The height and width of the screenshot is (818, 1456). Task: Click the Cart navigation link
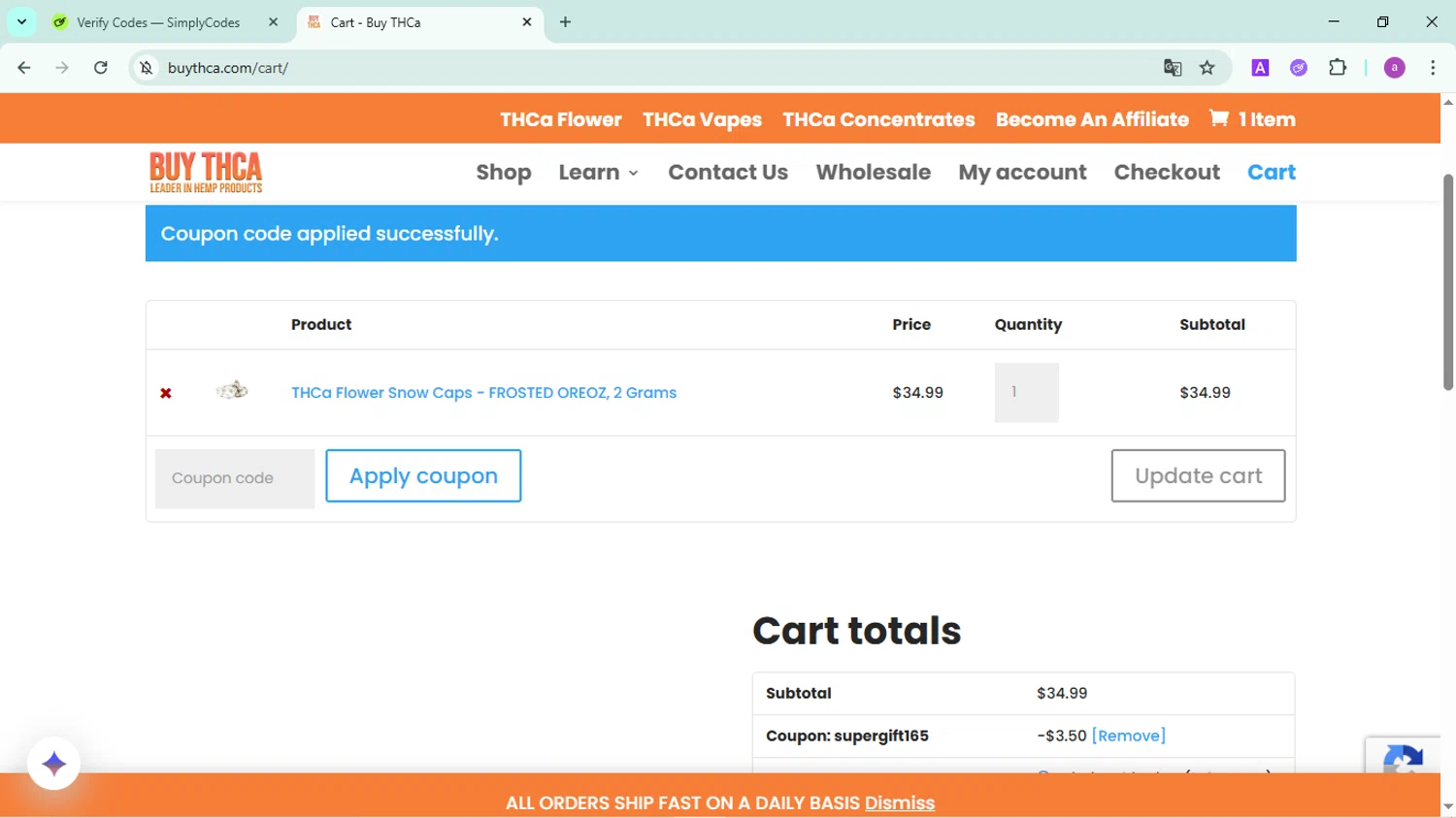[x=1272, y=173]
